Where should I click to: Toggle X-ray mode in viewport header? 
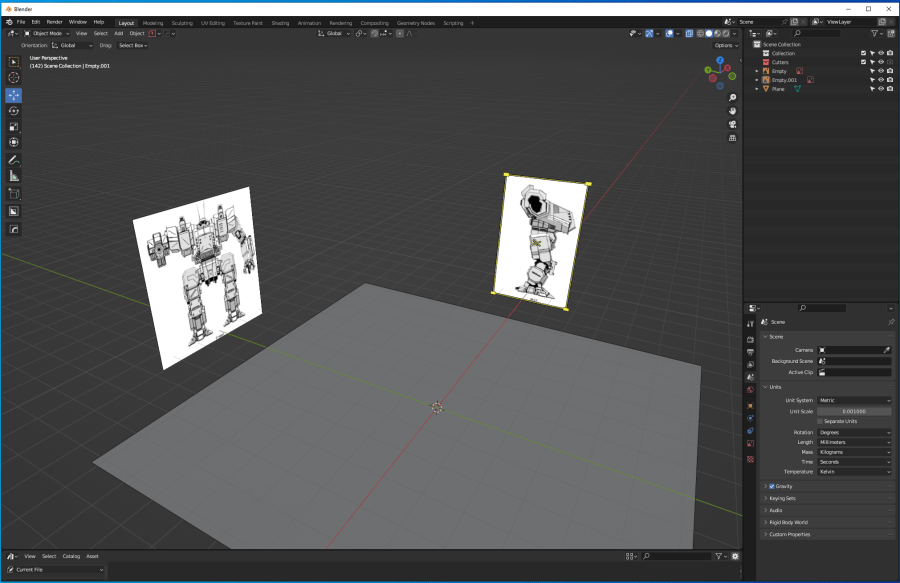[x=689, y=33]
